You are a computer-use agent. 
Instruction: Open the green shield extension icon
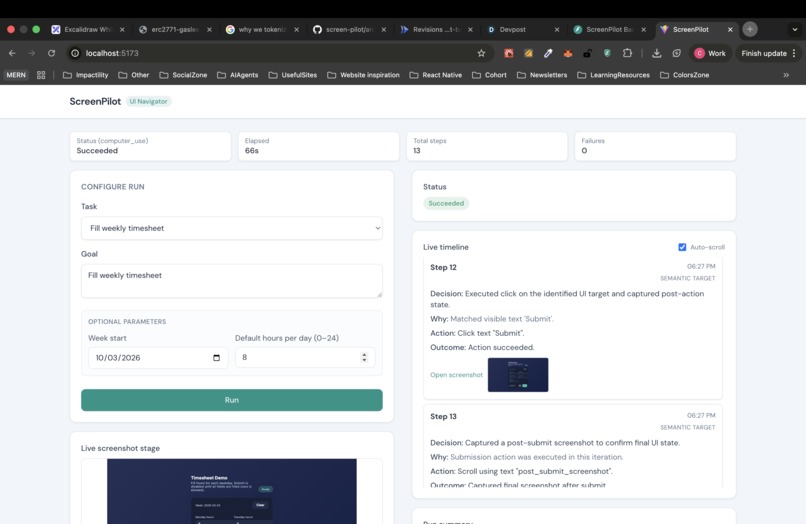607,53
